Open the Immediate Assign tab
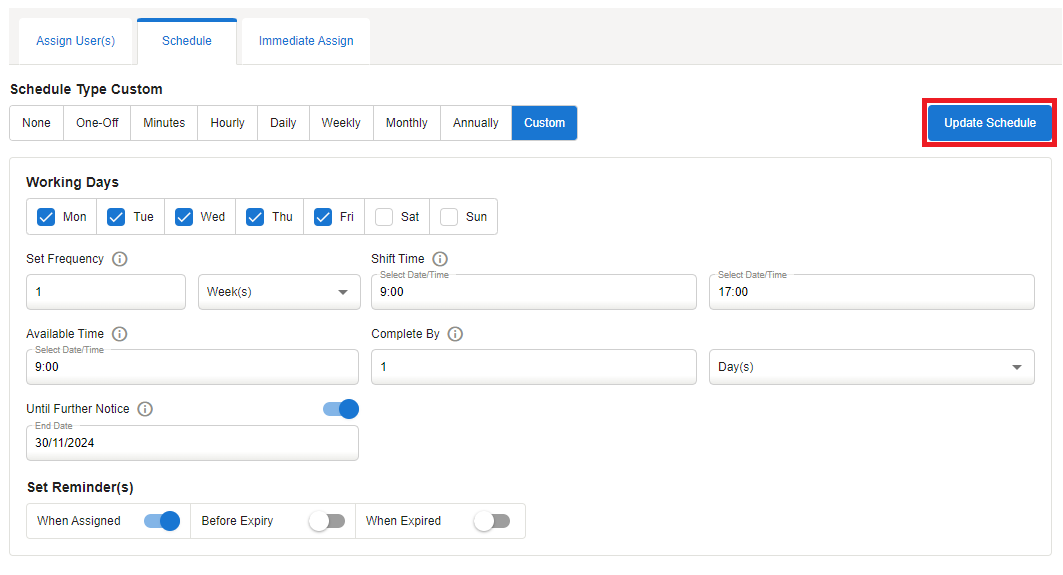 [306, 41]
